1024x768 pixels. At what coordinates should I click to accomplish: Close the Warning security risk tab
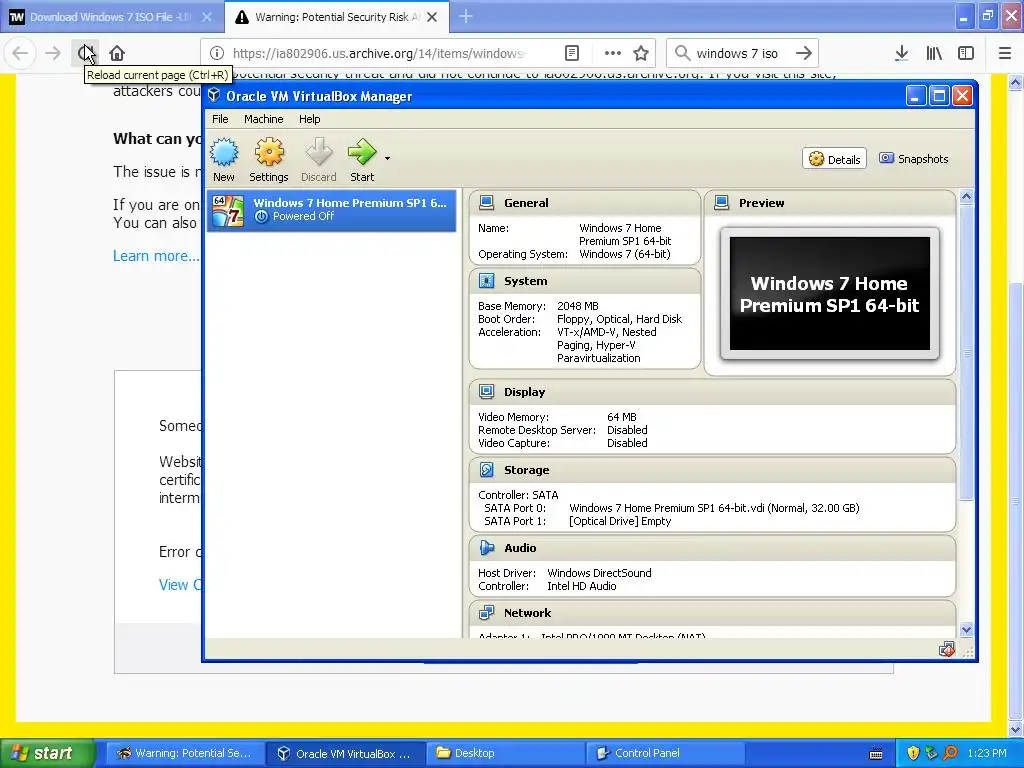click(432, 17)
